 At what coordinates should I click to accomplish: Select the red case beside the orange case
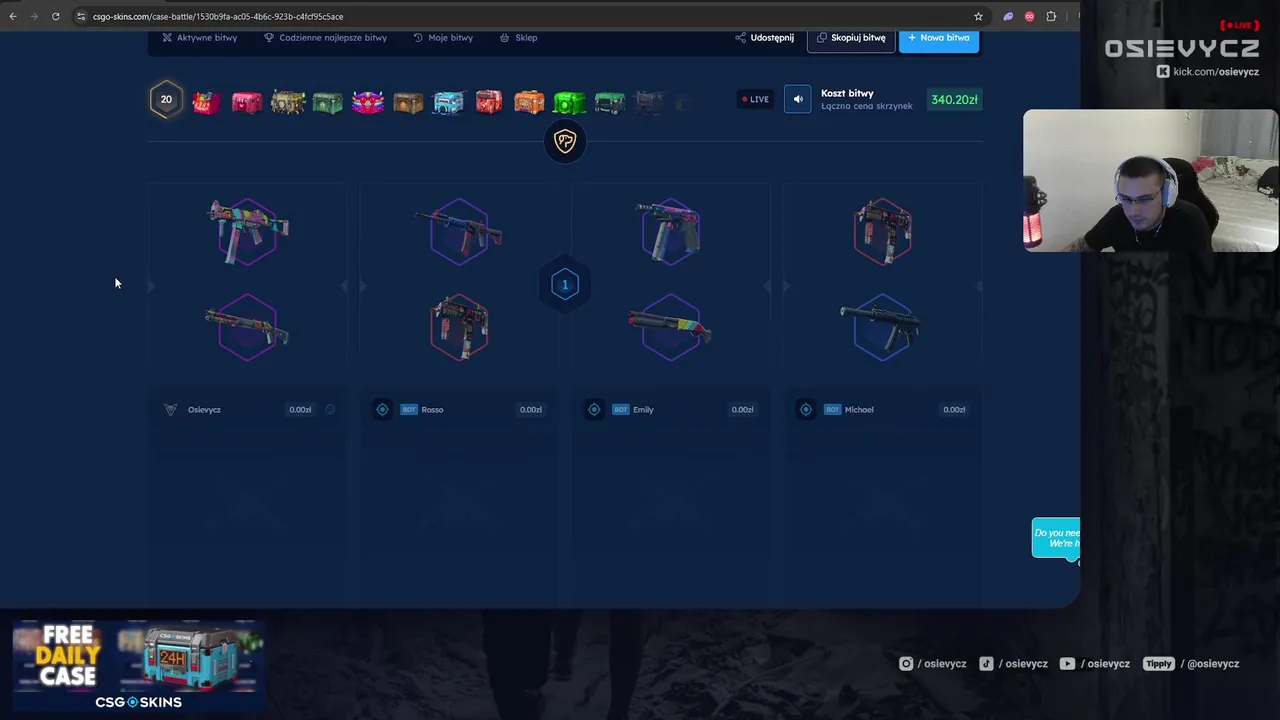point(488,101)
